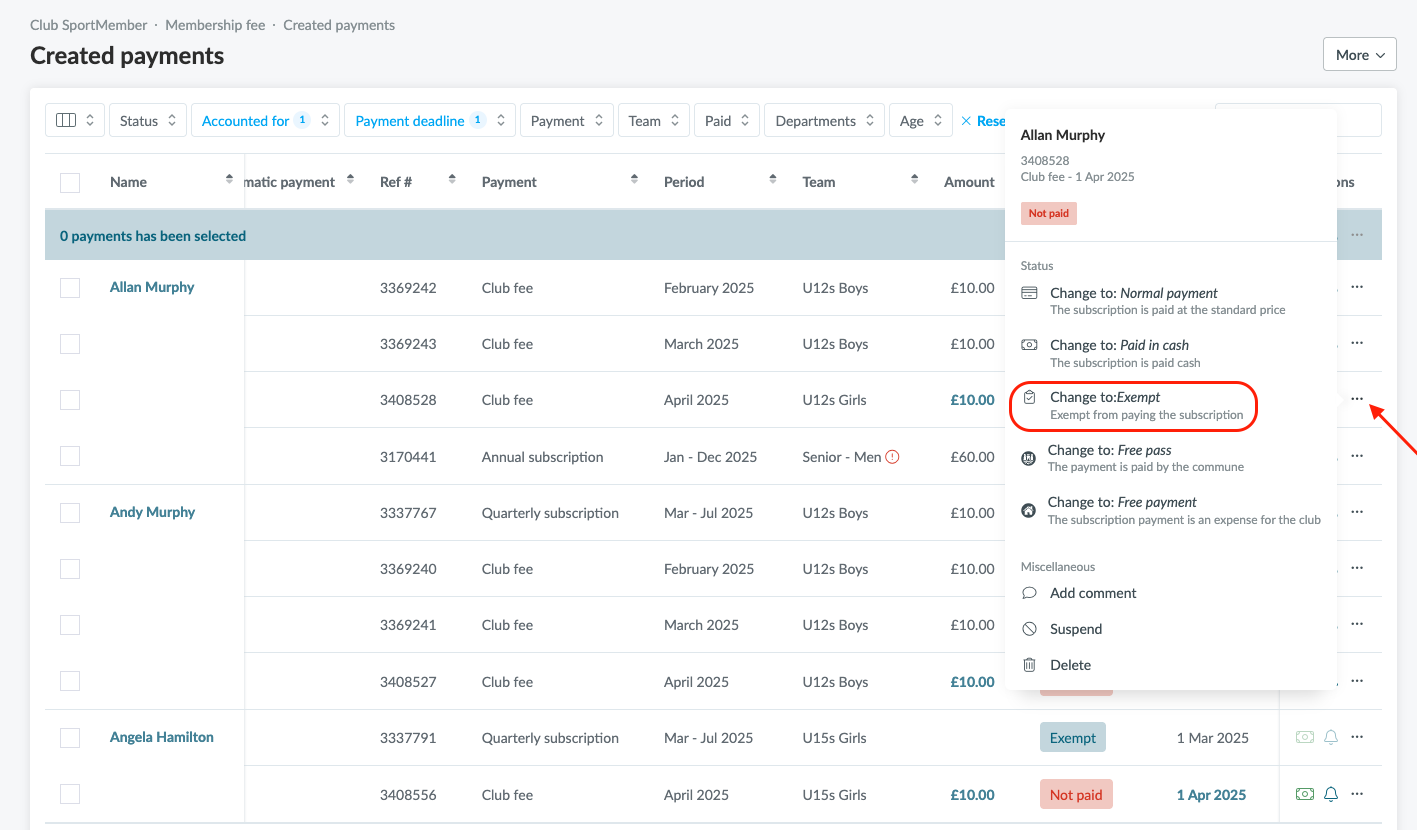Viewport: 1417px width, 830px height.
Task: Choose Change to: Exempt in the menu
Action: [x=1133, y=405]
